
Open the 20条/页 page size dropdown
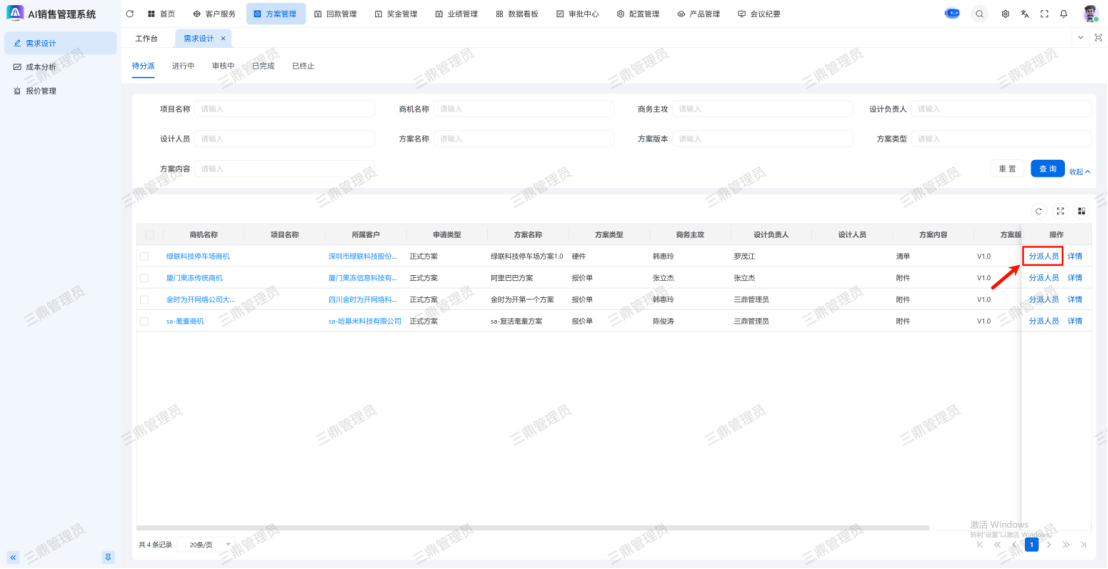pos(210,544)
